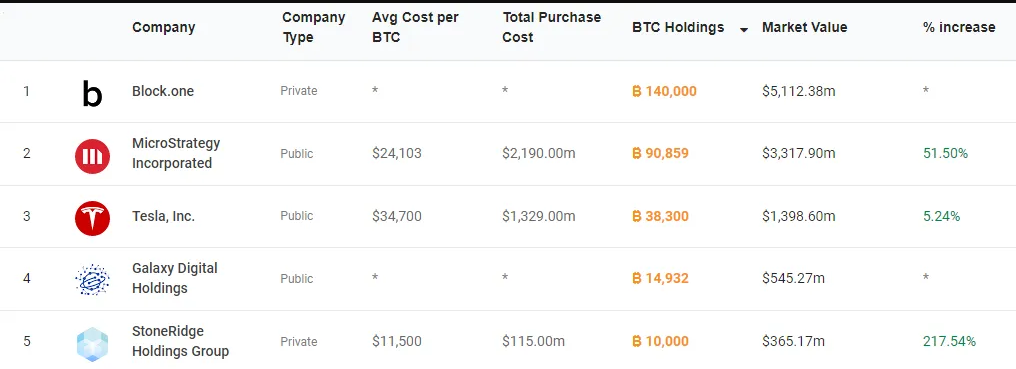Click the Block.one logo icon
Viewport: 1016px width, 369px height.
tap(92, 93)
